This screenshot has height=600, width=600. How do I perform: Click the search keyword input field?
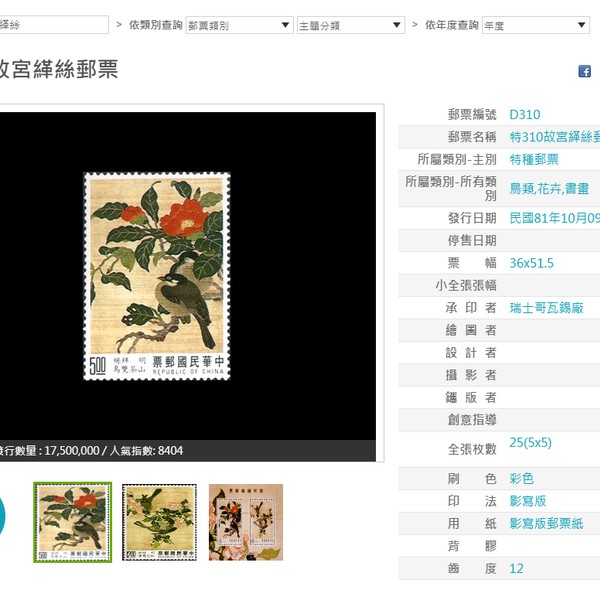(54, 25)
